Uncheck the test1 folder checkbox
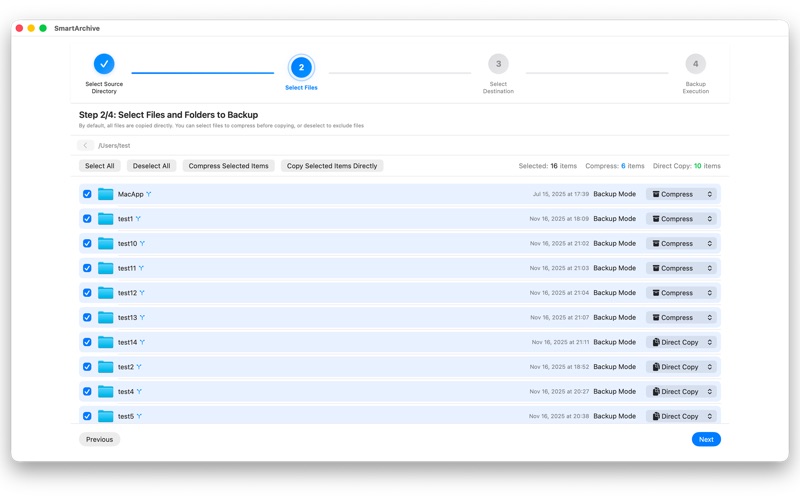800x500 pixels. click(x=87, y=219)
